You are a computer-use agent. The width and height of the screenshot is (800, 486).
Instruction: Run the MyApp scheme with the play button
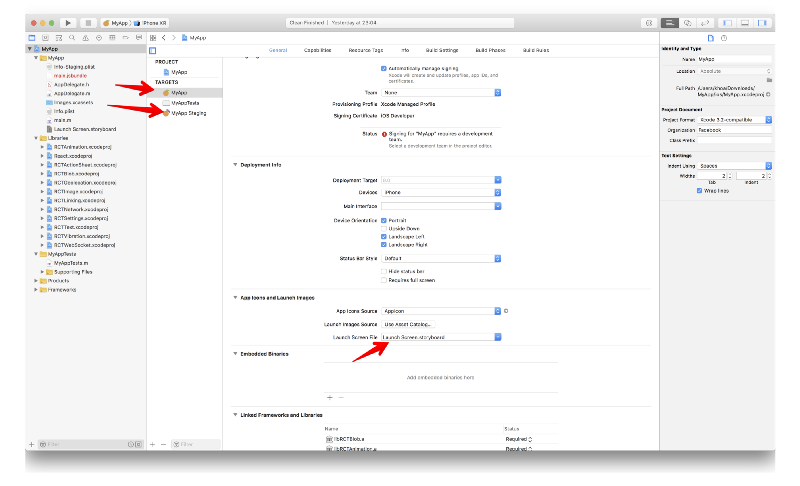click(x=68, y=23)
